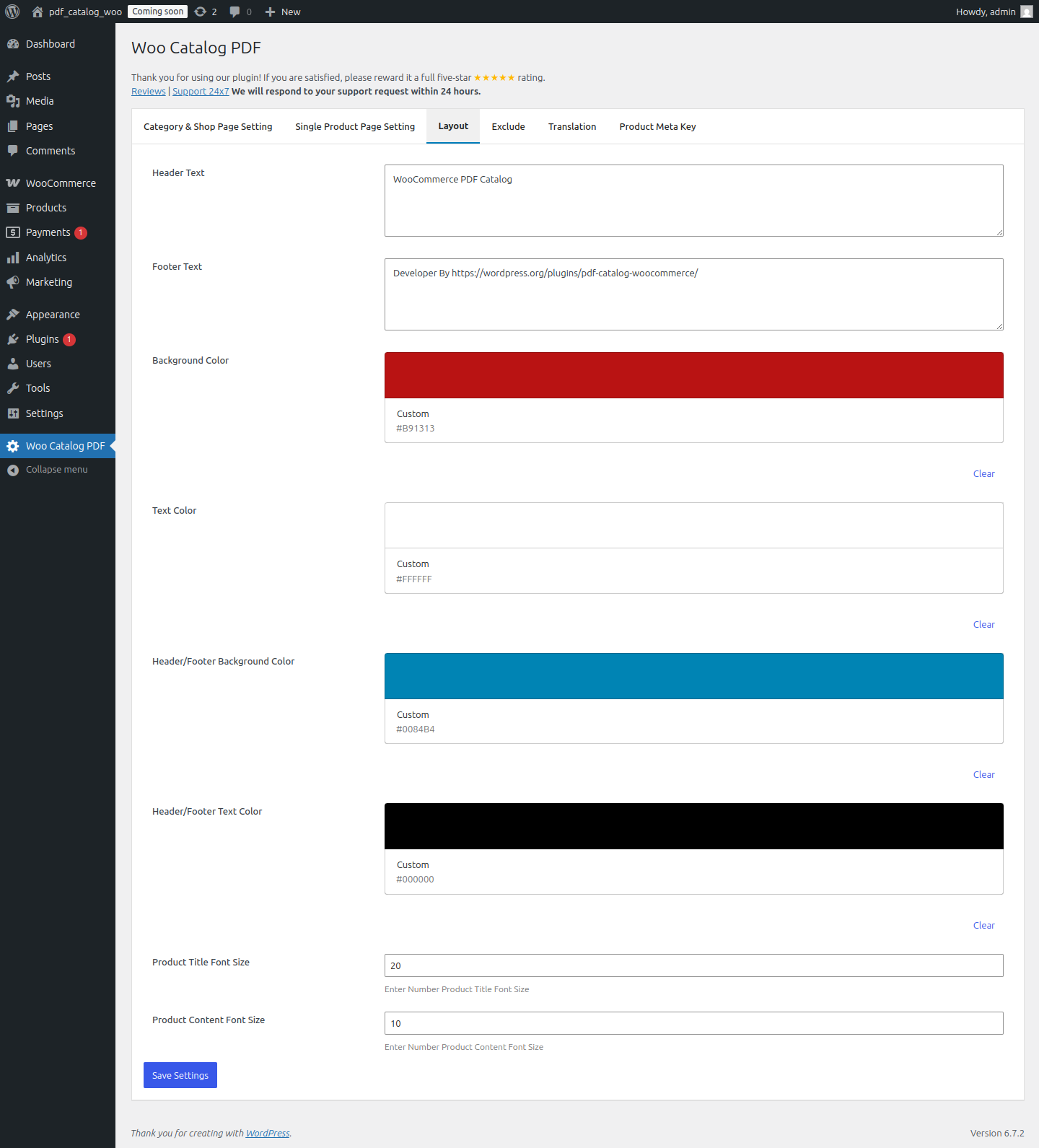Click the Media icon in sidebar
Viewport: 1039px width, 1148px height.
click(x=13, y=101)
